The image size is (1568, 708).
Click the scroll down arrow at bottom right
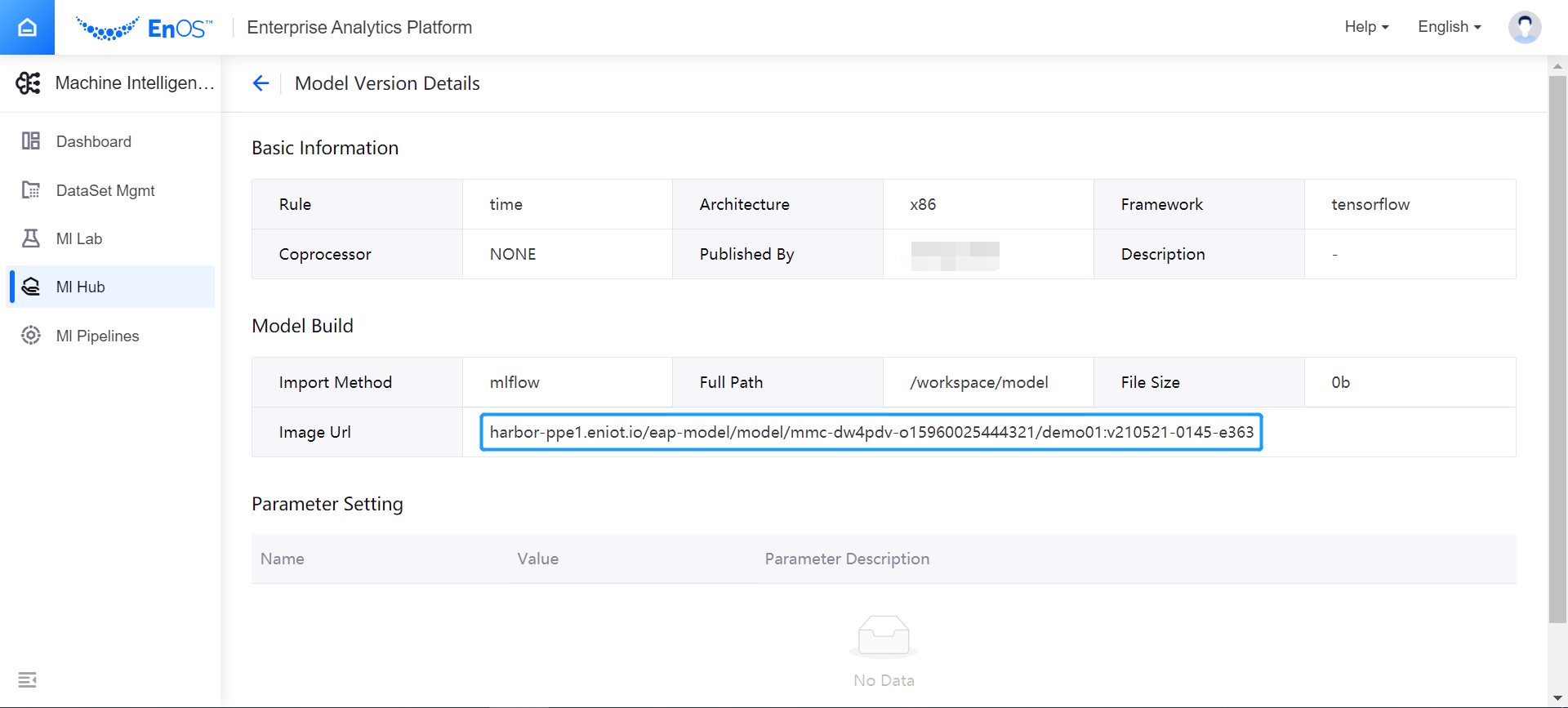1557,699
